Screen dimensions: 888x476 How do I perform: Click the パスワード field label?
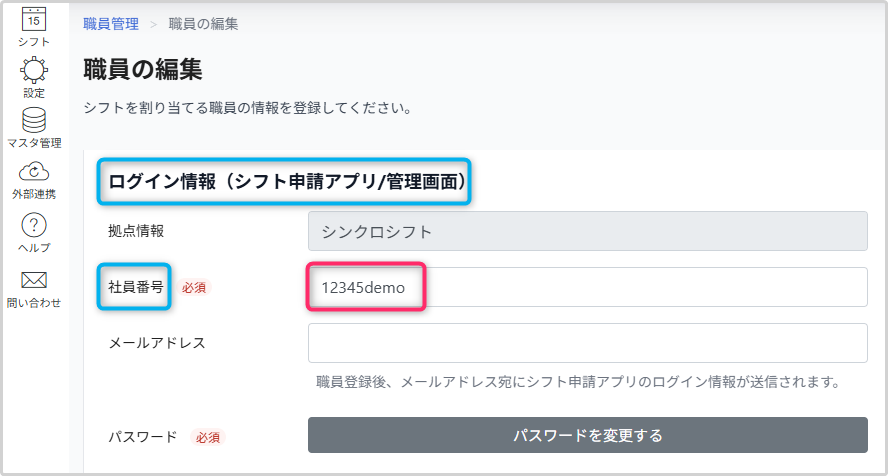pyautogui.click(x=143, y=437)
